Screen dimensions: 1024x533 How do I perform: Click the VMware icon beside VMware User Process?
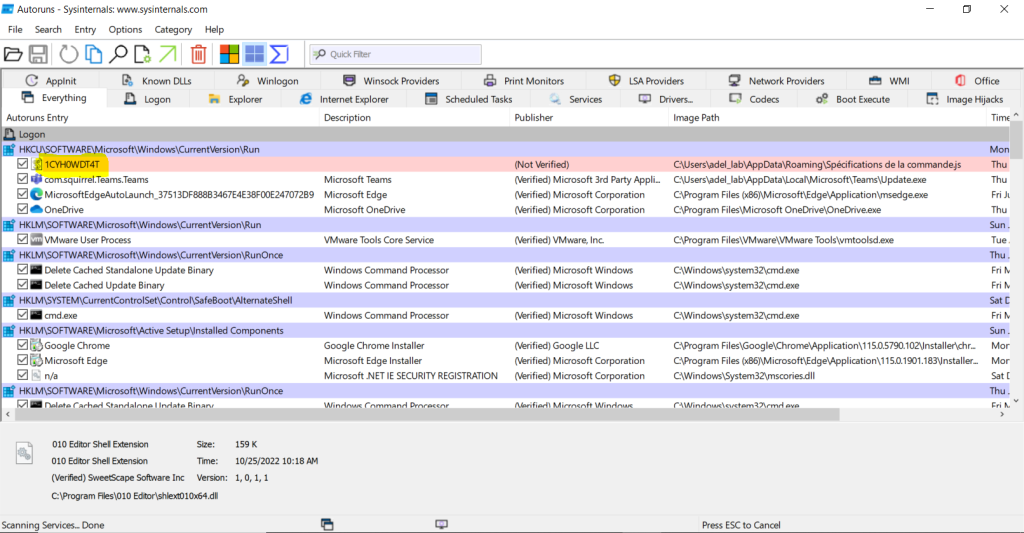(37, 240)
